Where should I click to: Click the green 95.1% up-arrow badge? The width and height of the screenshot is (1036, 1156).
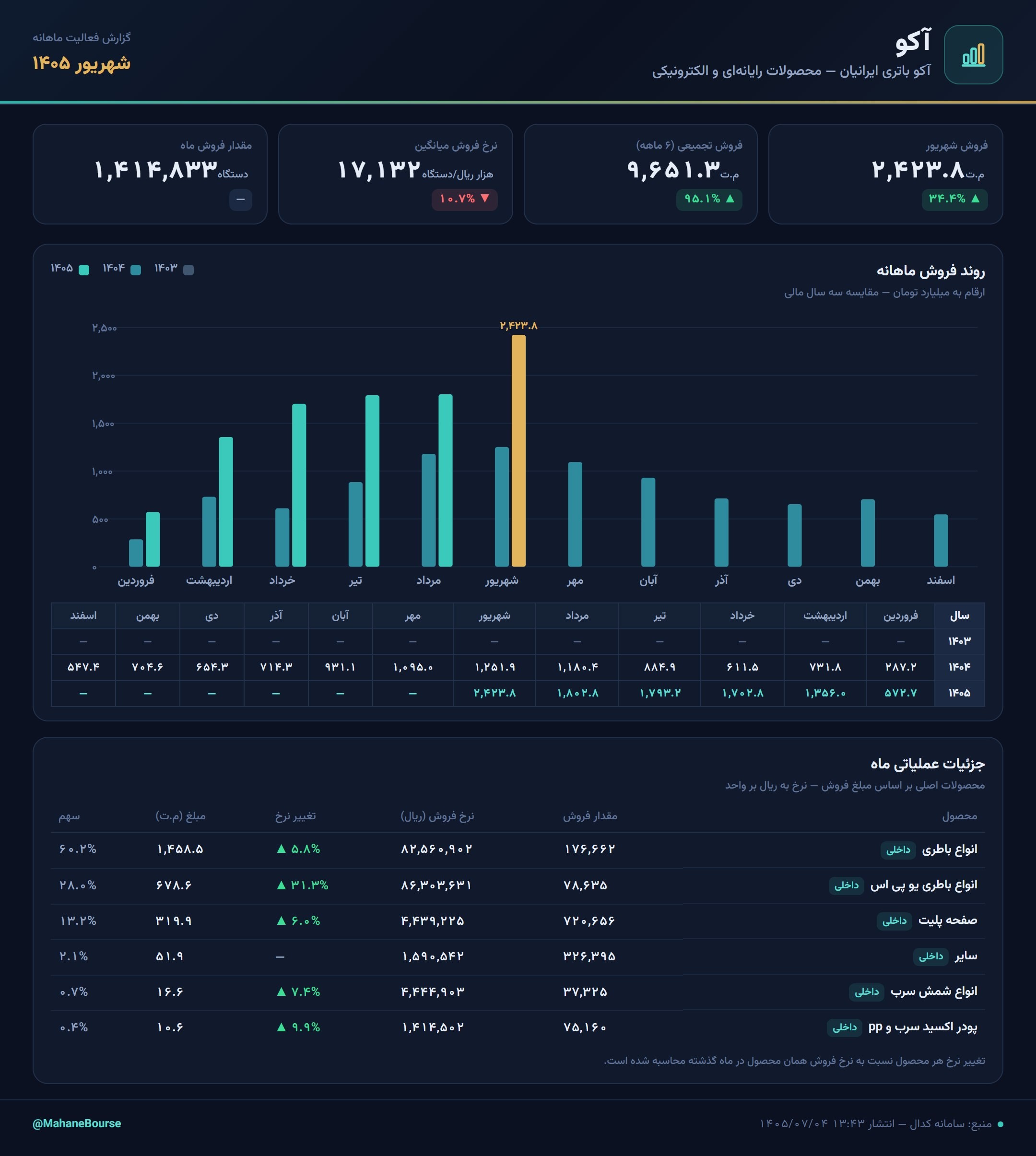(709, 199)
